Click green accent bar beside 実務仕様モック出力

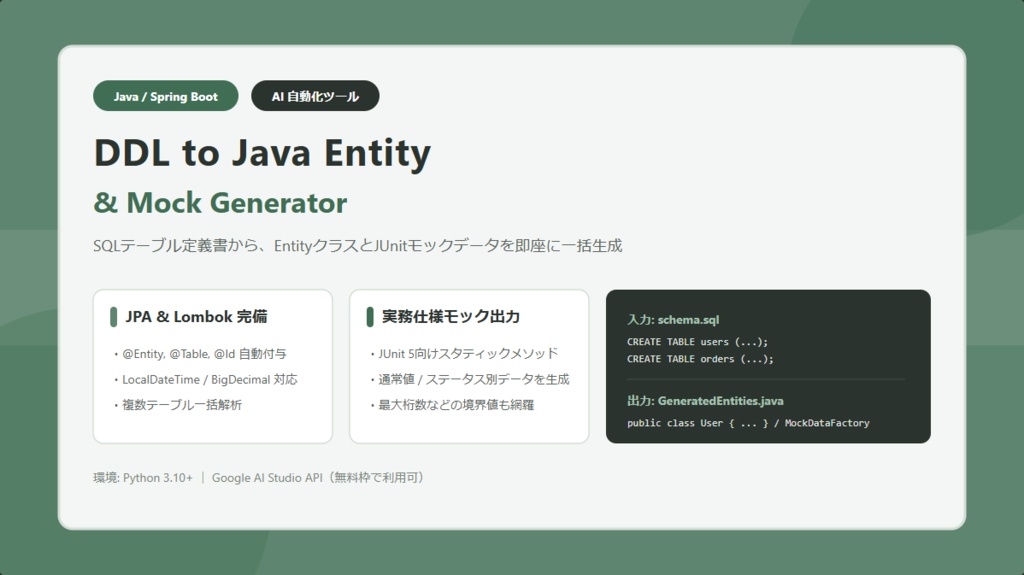[x=370, y=317]
